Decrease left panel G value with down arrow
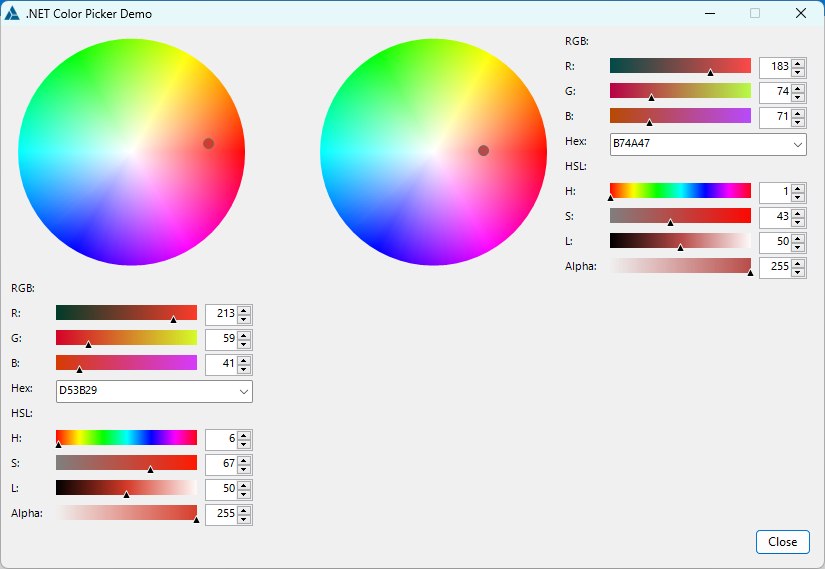Image resolution: width=825 pixels, height=569 pixels. pos(244,343)
